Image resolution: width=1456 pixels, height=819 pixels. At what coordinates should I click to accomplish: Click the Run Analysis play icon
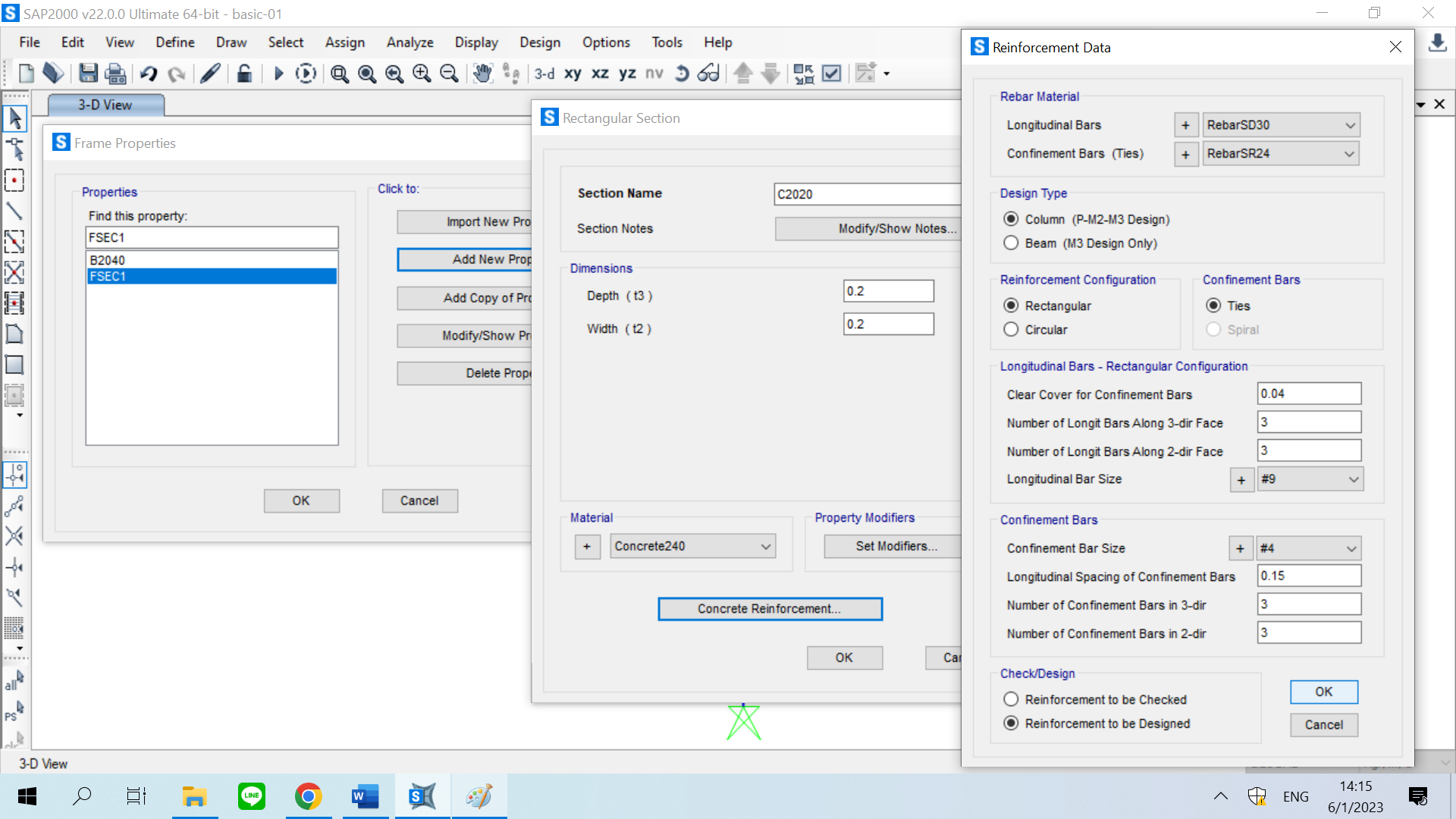(x=278, y=74)
